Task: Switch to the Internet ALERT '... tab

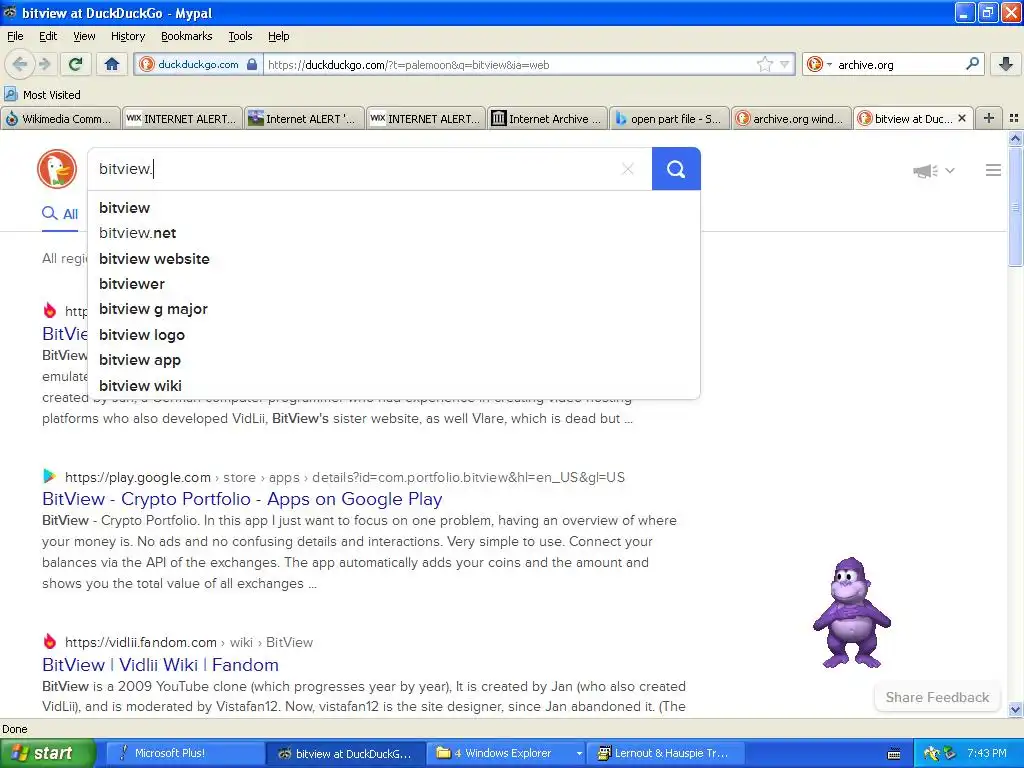Action: [304, 119]
